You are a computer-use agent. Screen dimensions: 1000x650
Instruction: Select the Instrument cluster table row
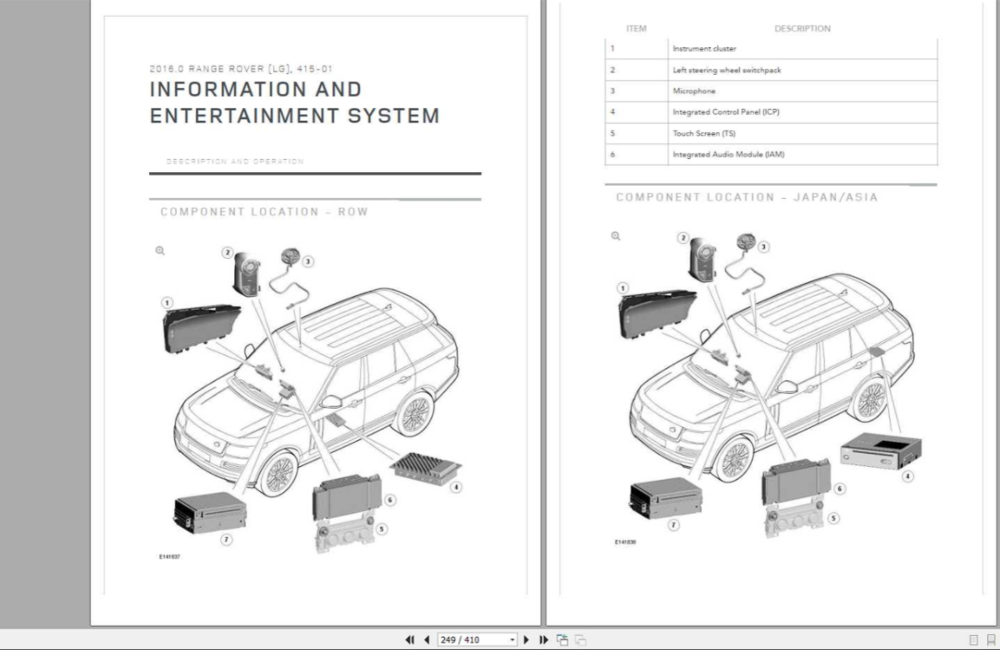(x=771, y=48)
